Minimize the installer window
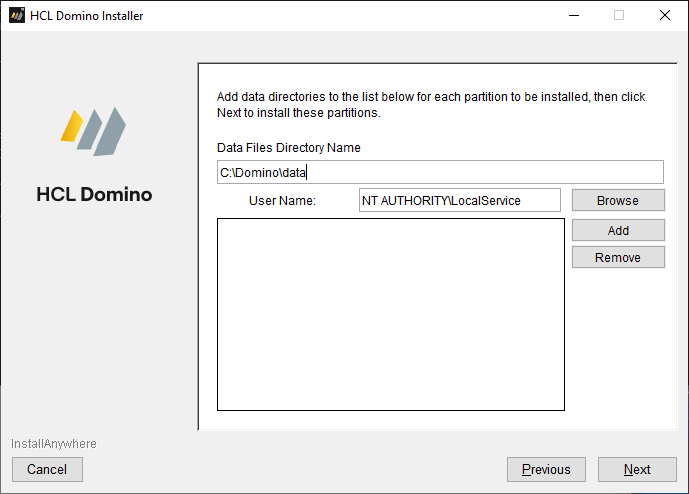The width and height of the screenshot is (689, 494). tap(574, 15)
